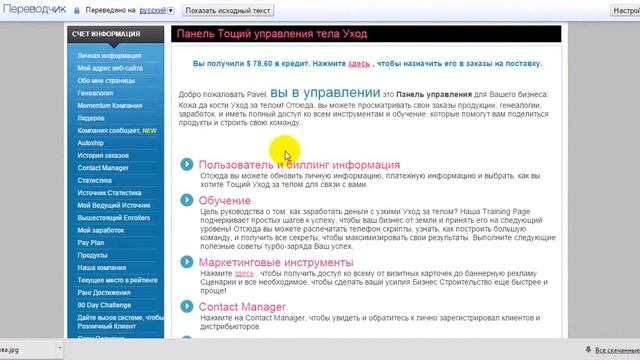Click здесь link under Маркетинговые инструменты
Image resolution: width=640 pixels, height=360 pixels.
[x=244, y=273]
